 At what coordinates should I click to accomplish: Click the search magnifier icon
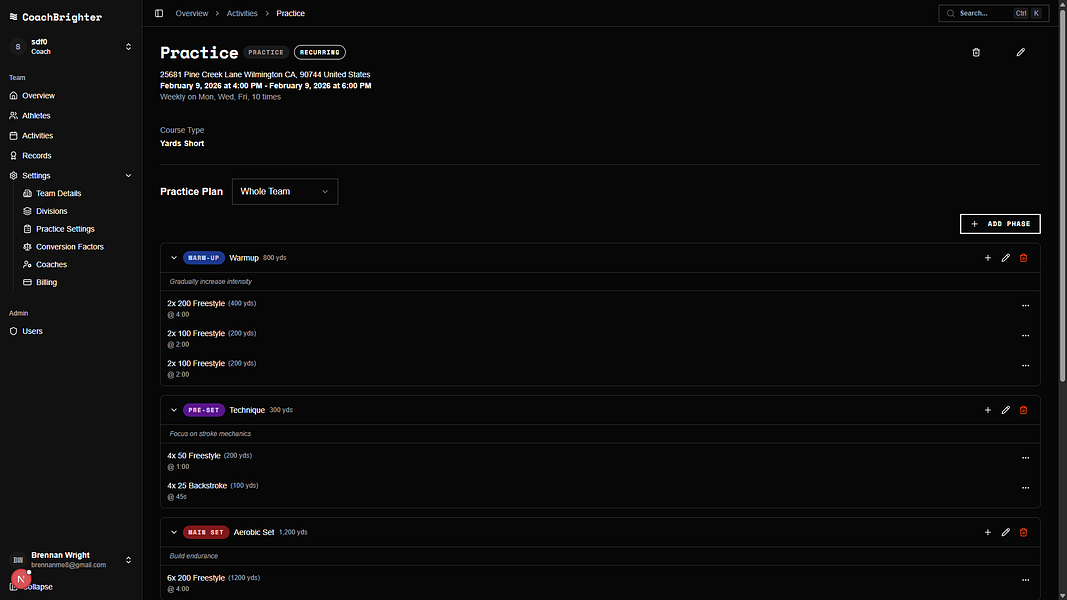[951, 13]
